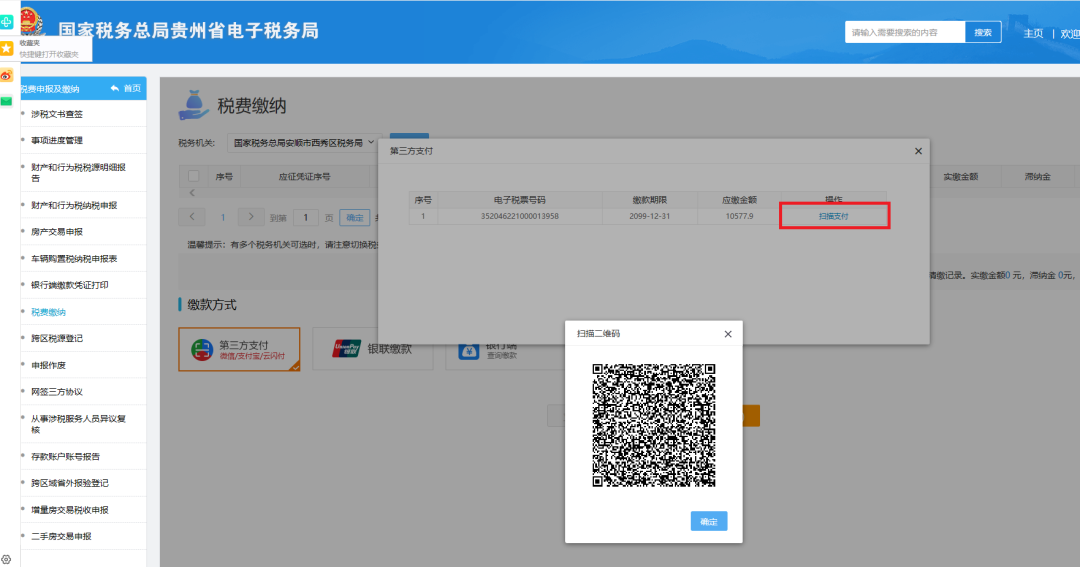Screen dimensions: 1080x567
Task: Click the 10577.9 amount cell
Action: (x=739, y=216)
